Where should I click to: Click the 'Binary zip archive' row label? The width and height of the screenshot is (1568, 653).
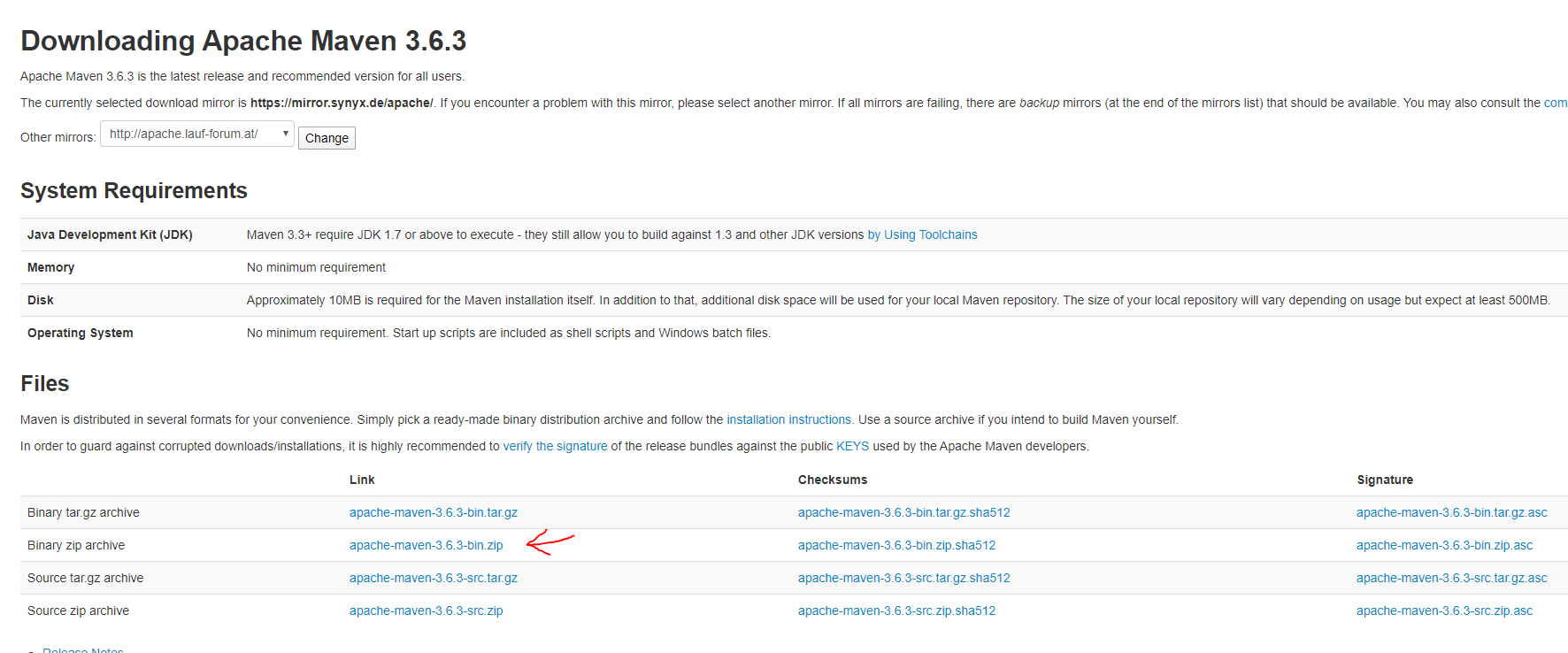[76, 545]
